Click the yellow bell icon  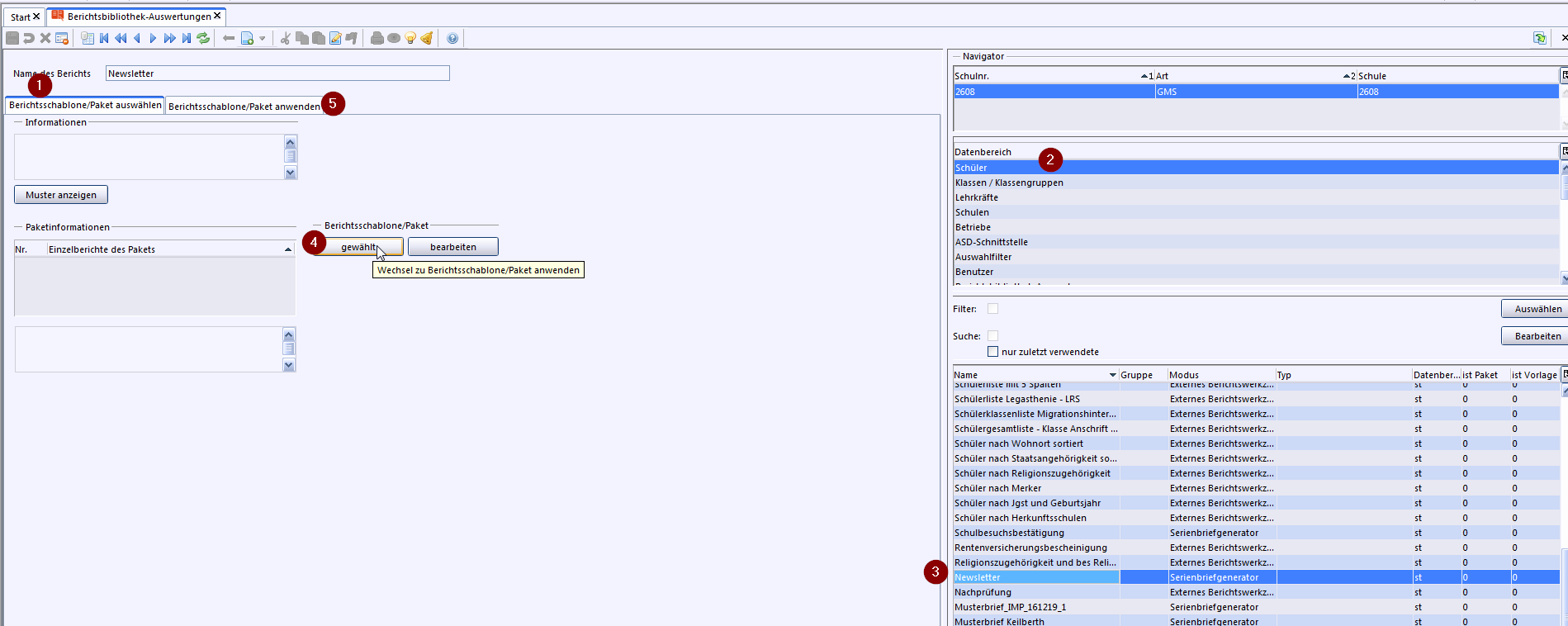pos(427,38)
